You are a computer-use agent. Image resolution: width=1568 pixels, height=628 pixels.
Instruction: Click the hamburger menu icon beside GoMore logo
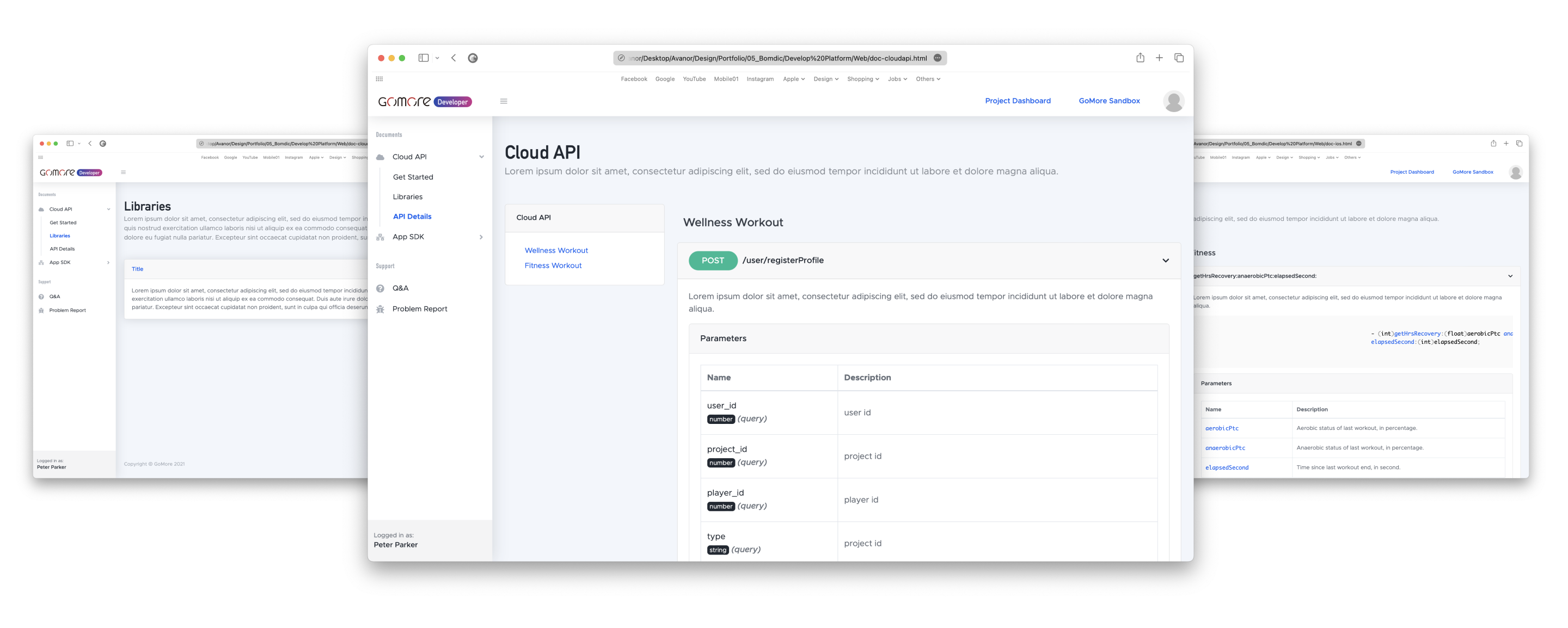coord(504,101)
